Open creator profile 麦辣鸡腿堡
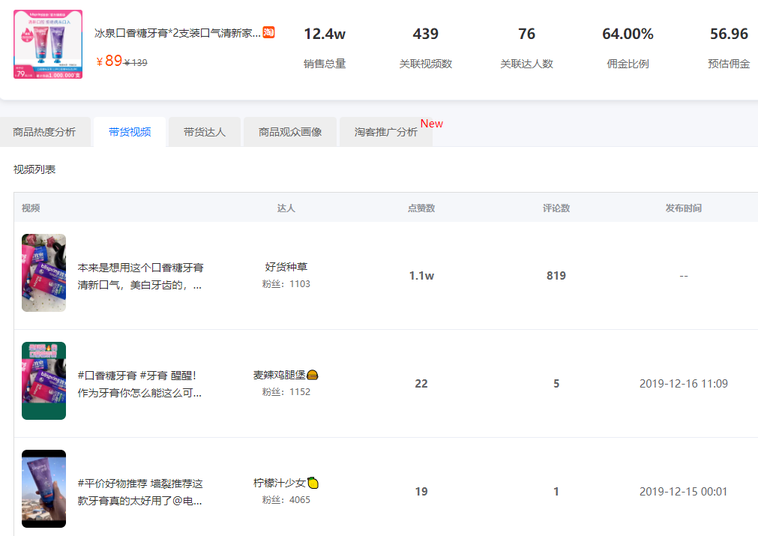The width and height of the screenshot is (758, 536). tap(284, 375)
